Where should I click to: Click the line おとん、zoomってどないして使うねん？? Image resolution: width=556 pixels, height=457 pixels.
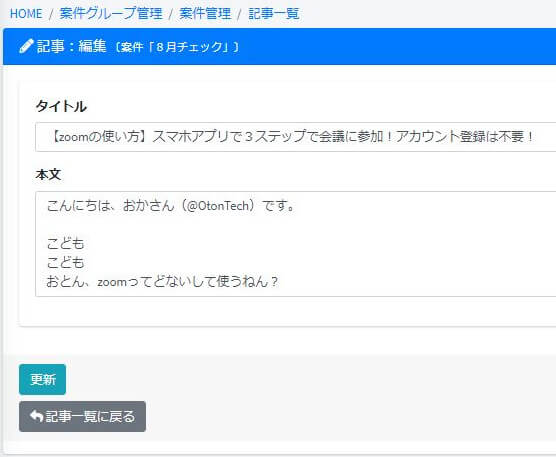[162, 282]
